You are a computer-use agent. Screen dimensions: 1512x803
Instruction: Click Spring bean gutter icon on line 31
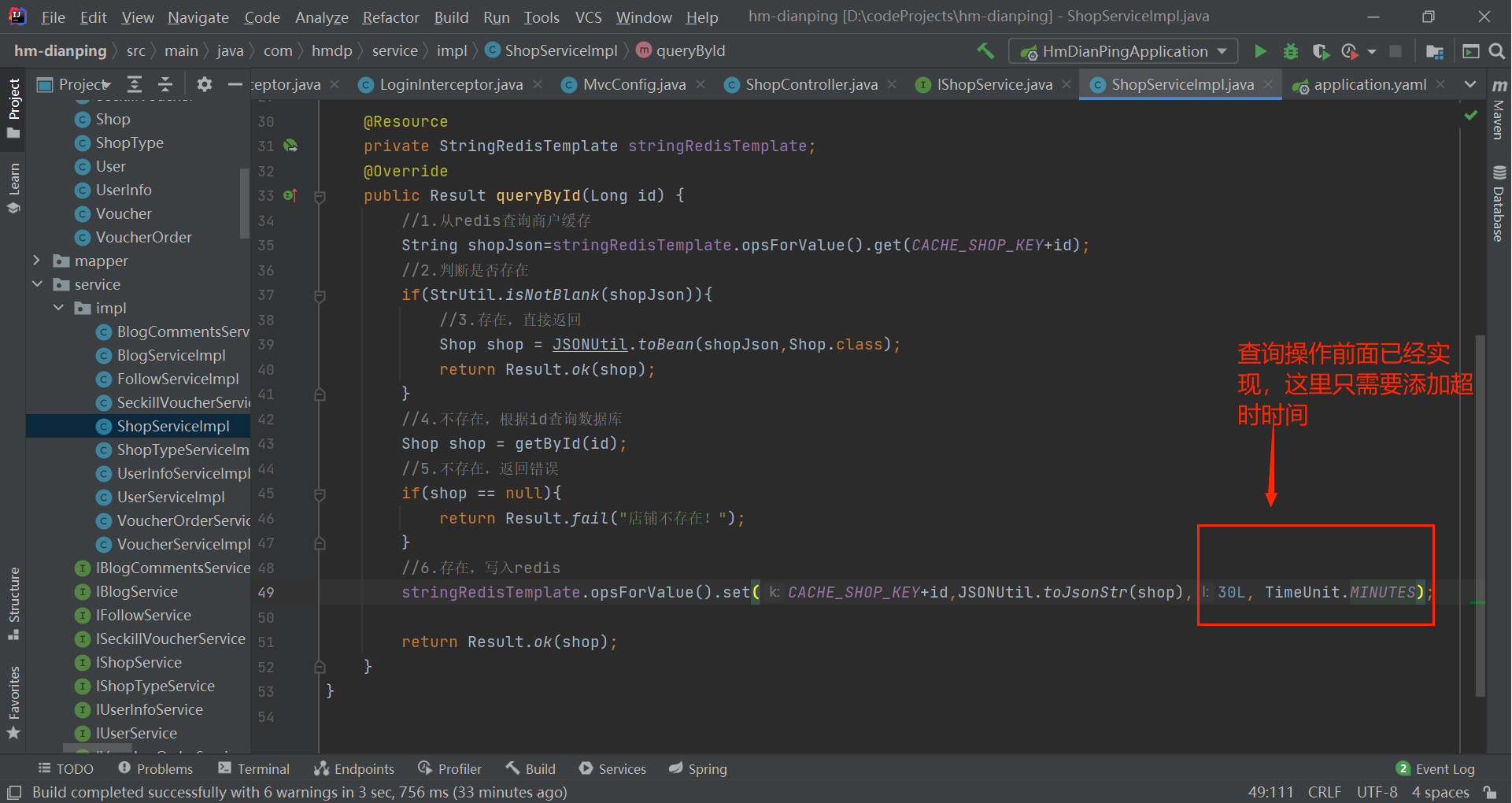[290, 146]
